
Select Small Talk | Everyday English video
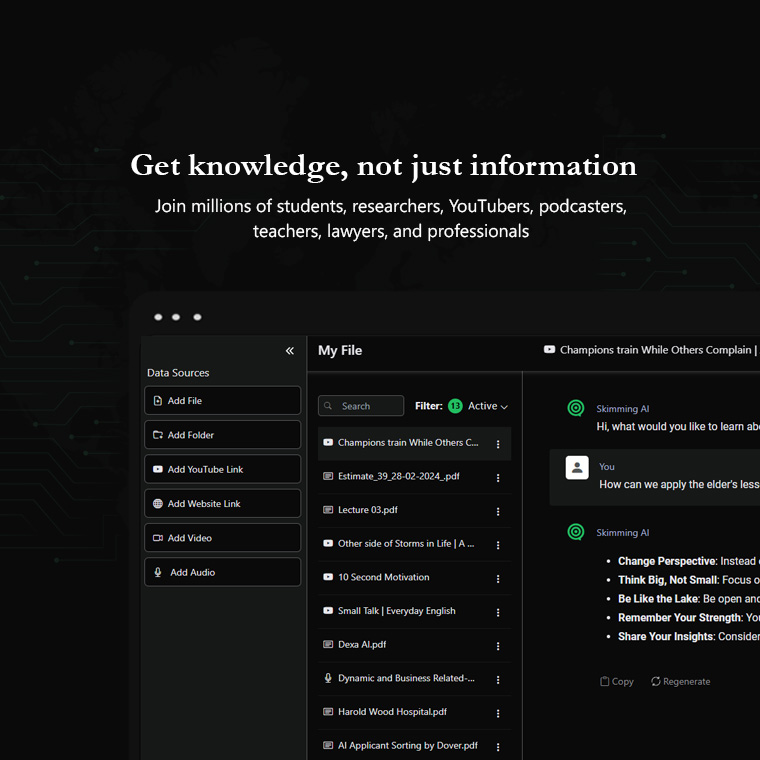[x=414, y=611]
